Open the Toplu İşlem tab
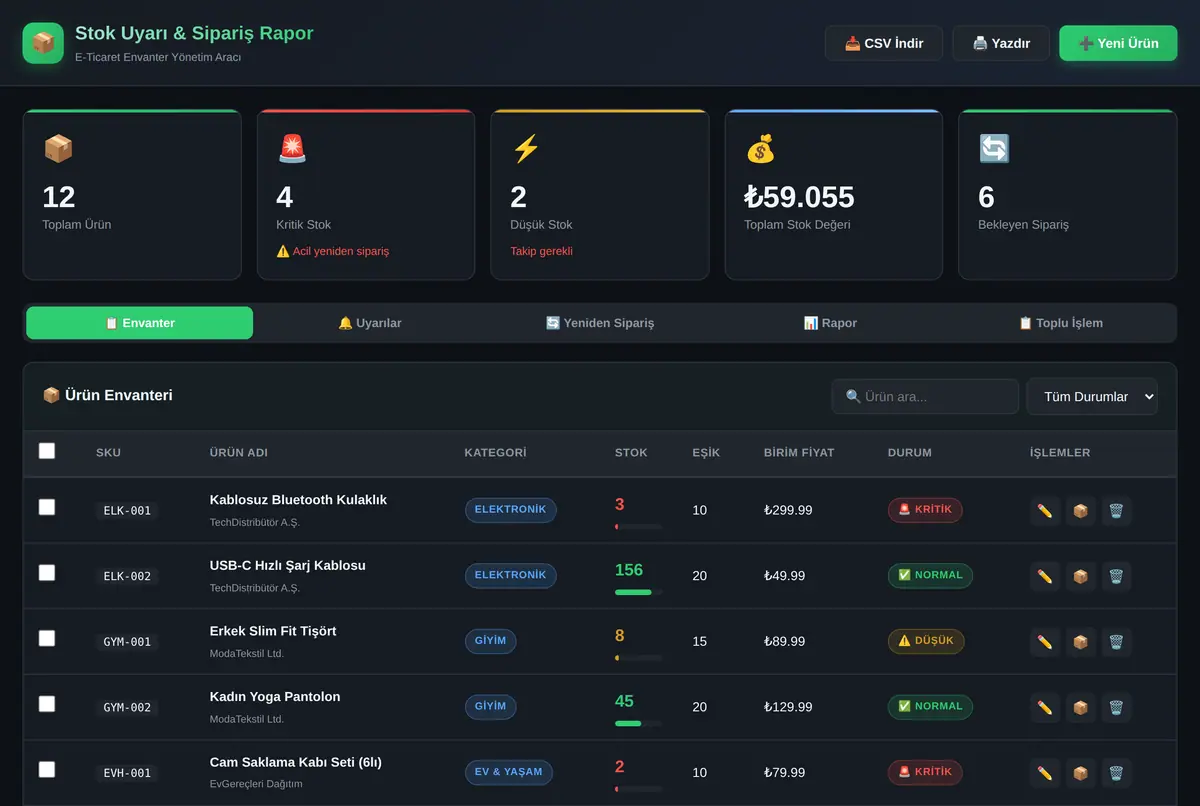This screenshot has width=1200, height=806. pyautogui.click(x=1060, y=323)
